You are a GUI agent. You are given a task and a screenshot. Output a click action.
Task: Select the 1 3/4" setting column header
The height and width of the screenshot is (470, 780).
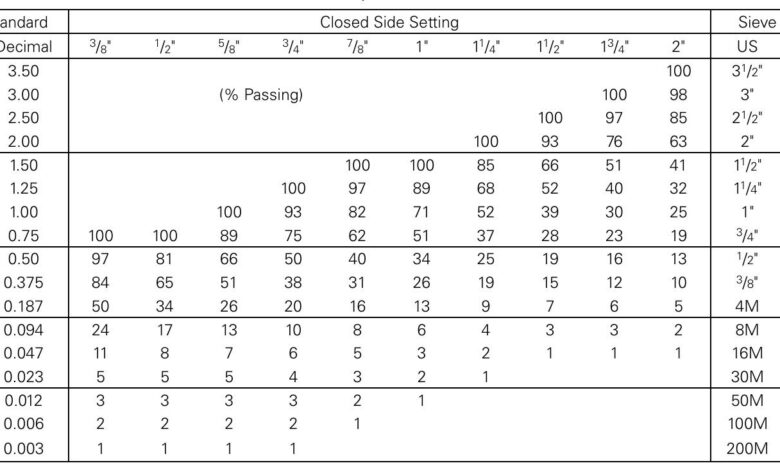[x=614, y=46]
